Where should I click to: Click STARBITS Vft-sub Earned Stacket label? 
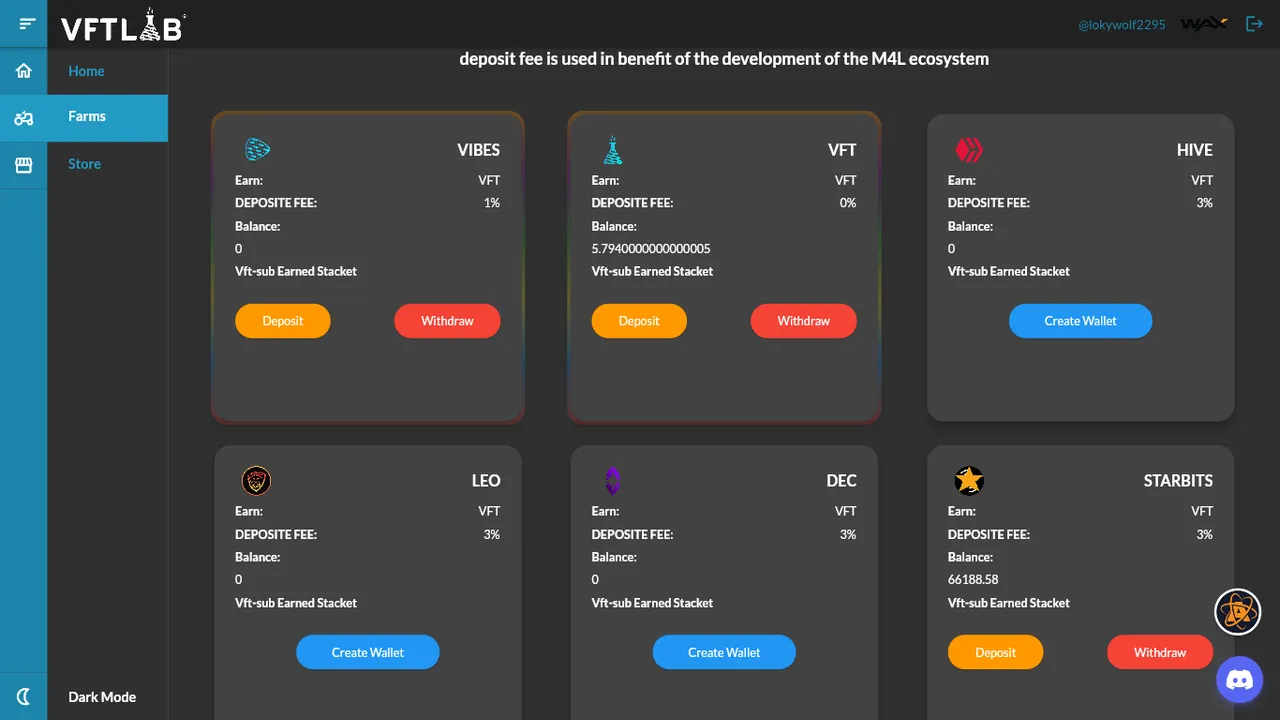(x=1009, y=603)
